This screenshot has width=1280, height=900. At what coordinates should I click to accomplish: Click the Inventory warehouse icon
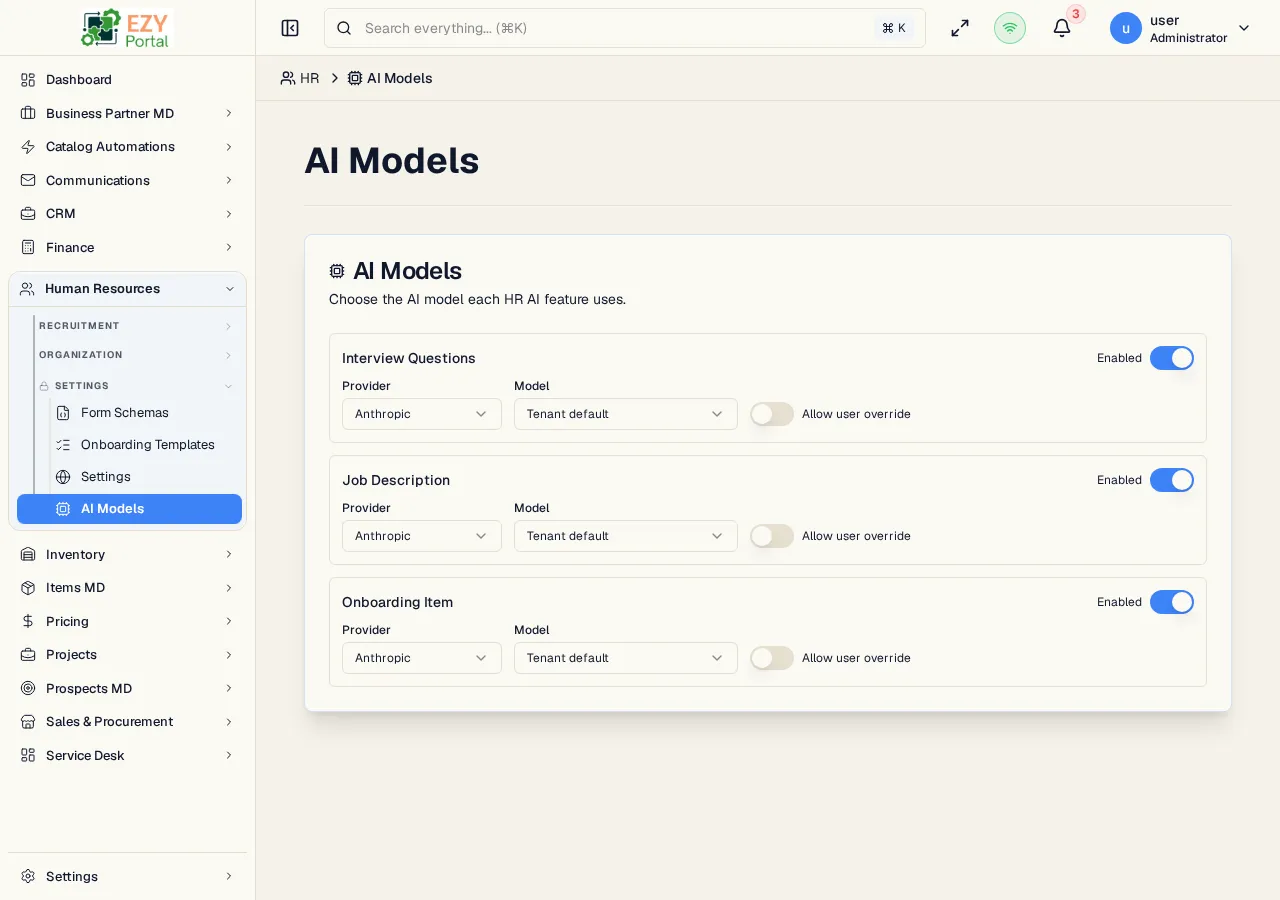pos(28,554)
